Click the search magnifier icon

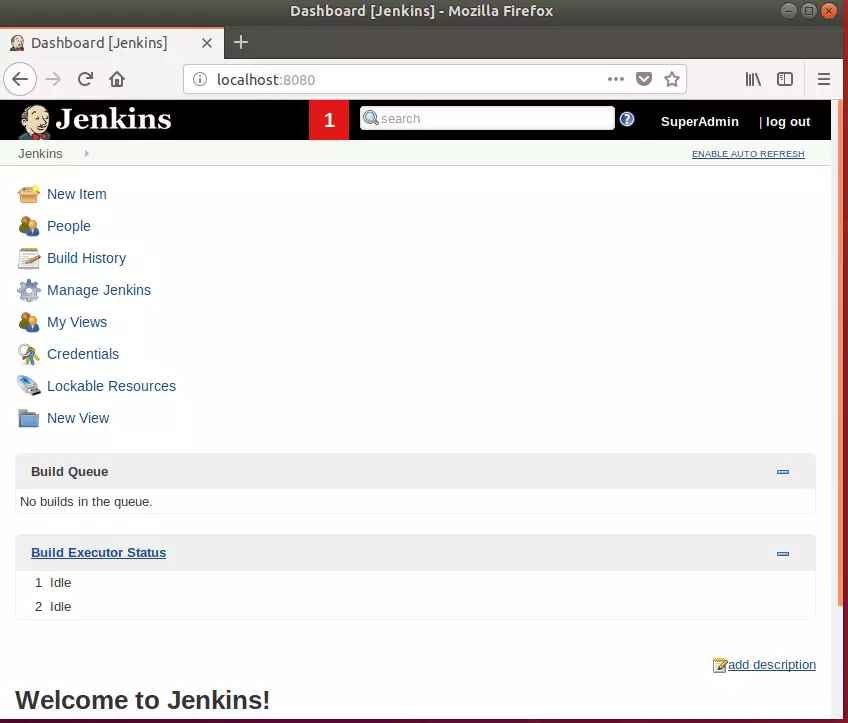click(370, 118)
